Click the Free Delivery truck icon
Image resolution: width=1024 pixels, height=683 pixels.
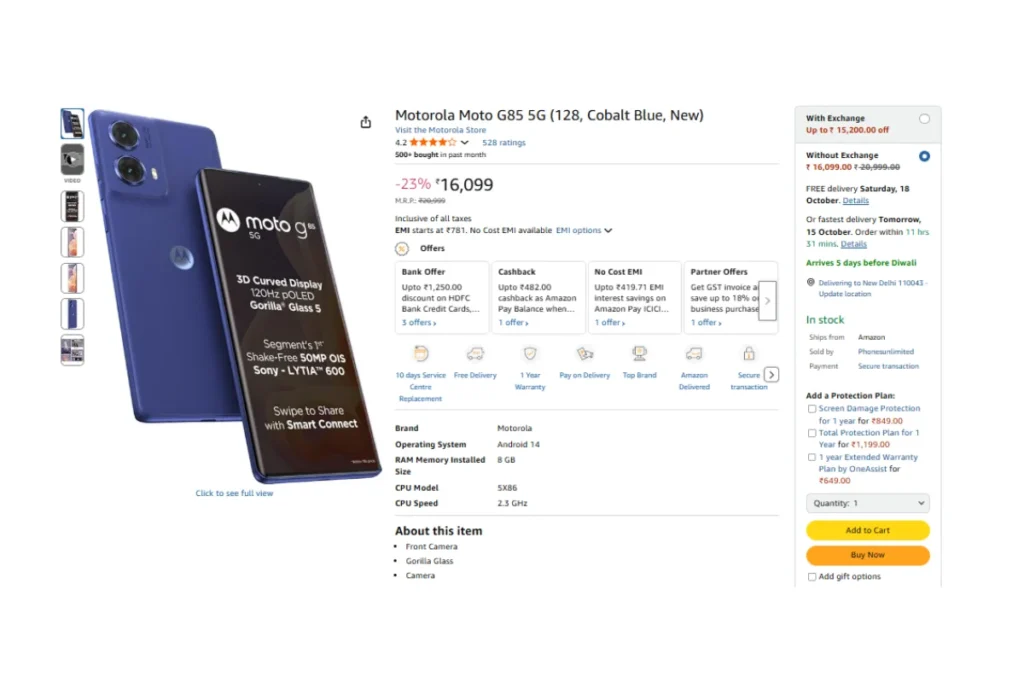click(475, 354)
